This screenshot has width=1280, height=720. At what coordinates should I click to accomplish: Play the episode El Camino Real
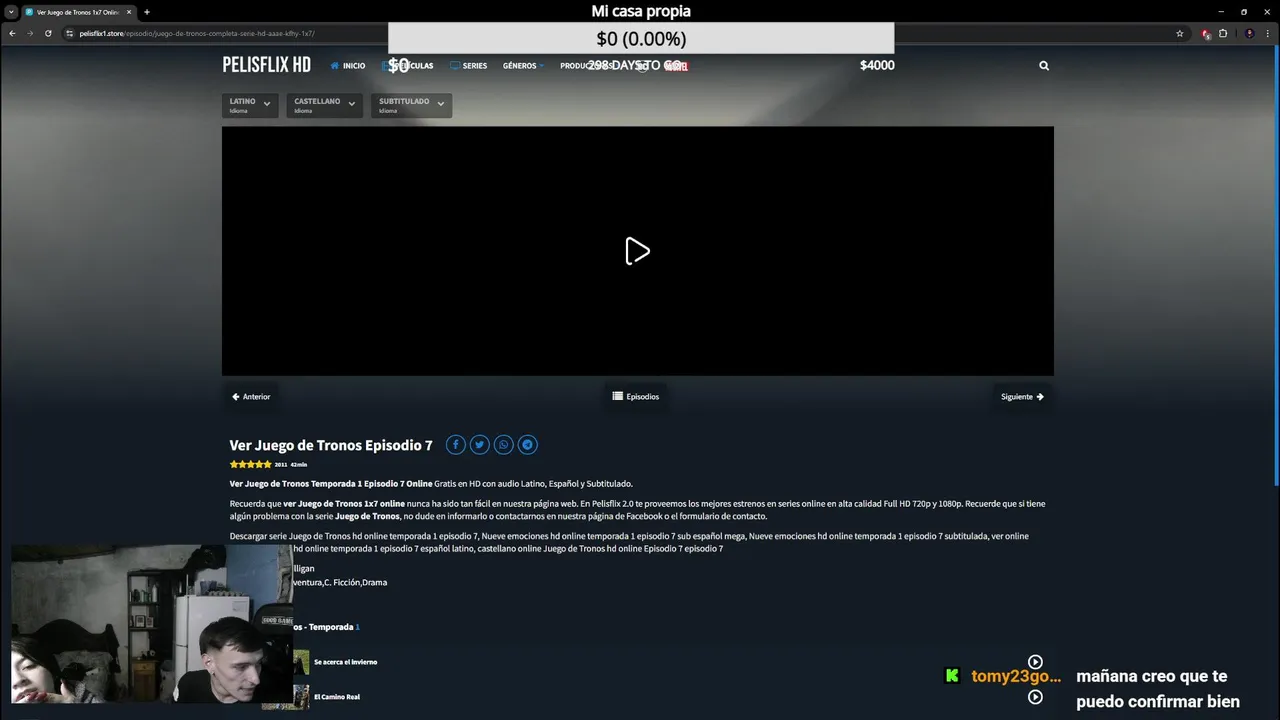click(1035, 697)
